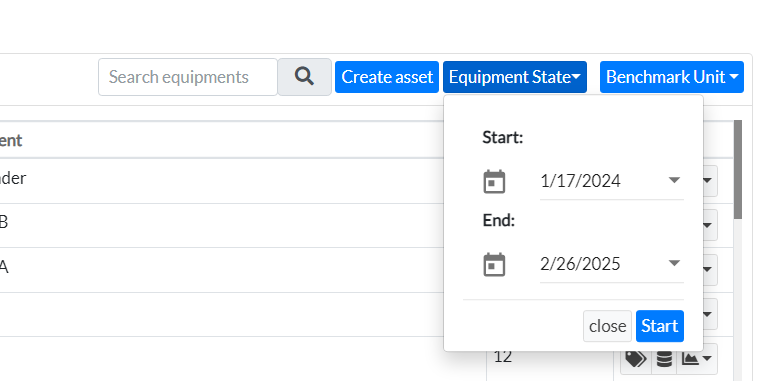Click the Create asset button
Viewport: 784px width, 381px height.
386,77
